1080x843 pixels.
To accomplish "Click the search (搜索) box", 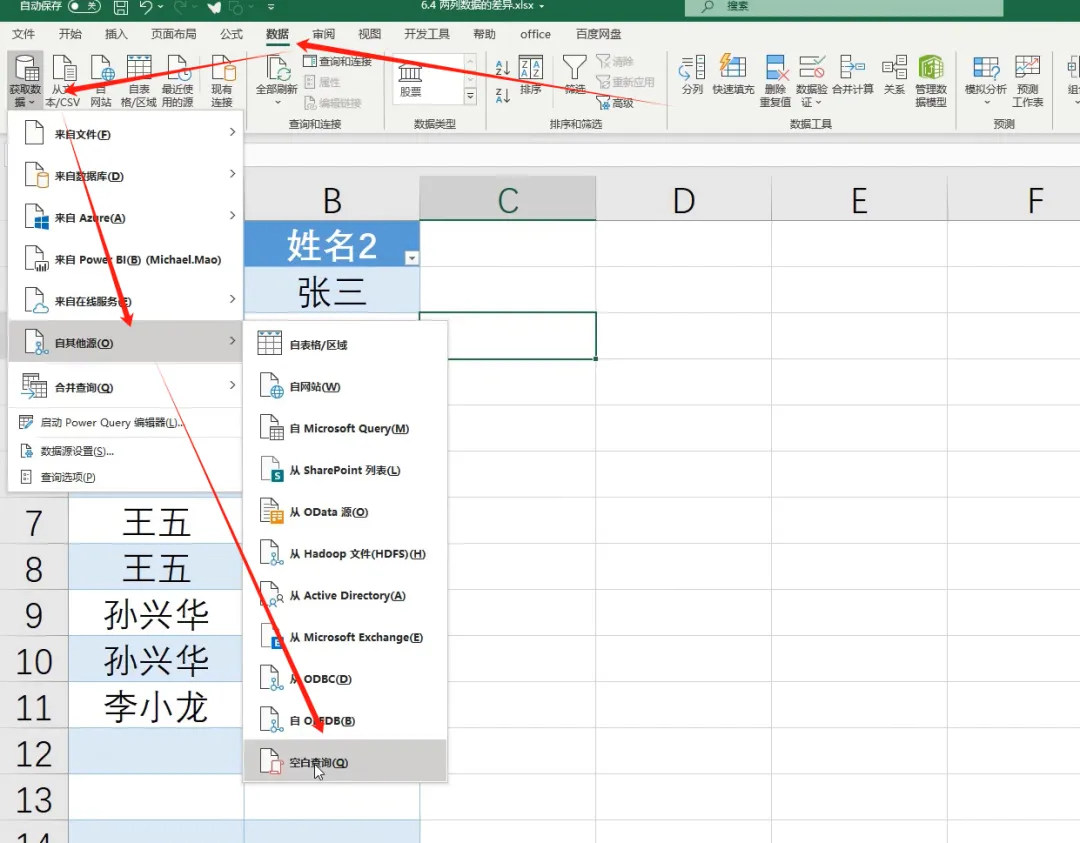I will [844, 7].
